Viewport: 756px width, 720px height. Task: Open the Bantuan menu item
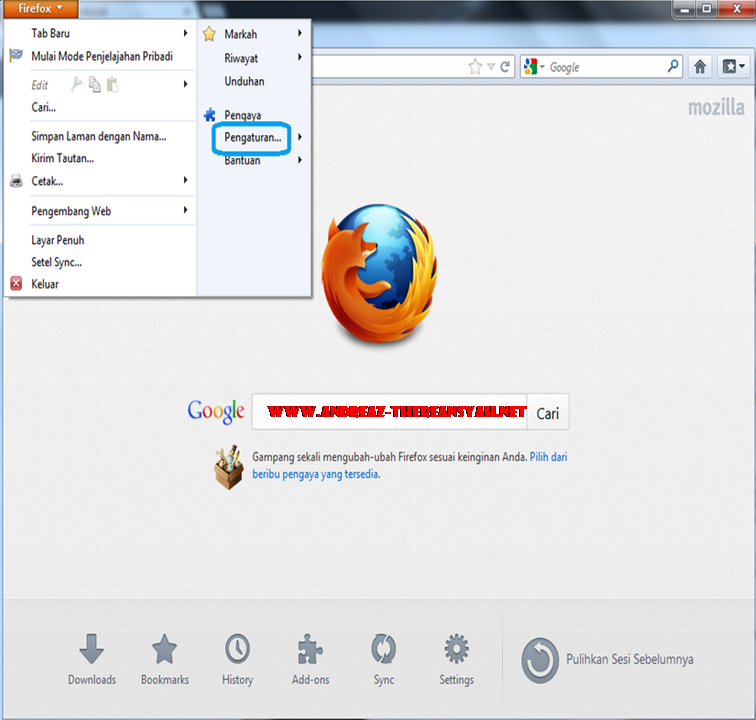tap(242, 160)
